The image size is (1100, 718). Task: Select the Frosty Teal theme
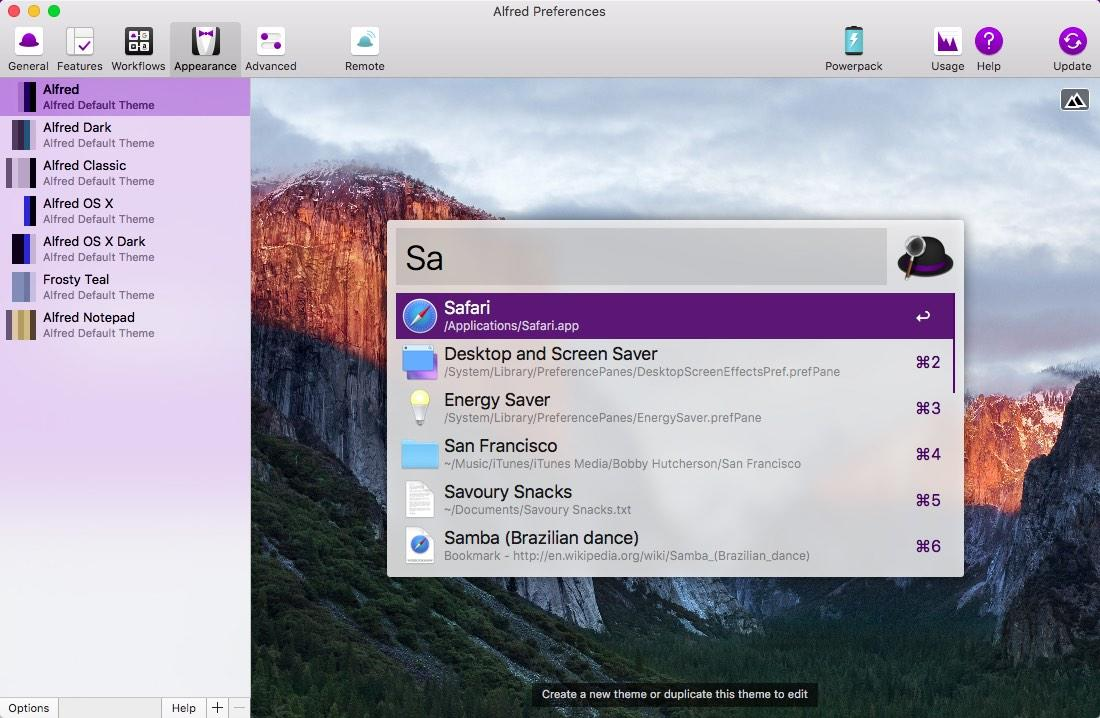125,287
